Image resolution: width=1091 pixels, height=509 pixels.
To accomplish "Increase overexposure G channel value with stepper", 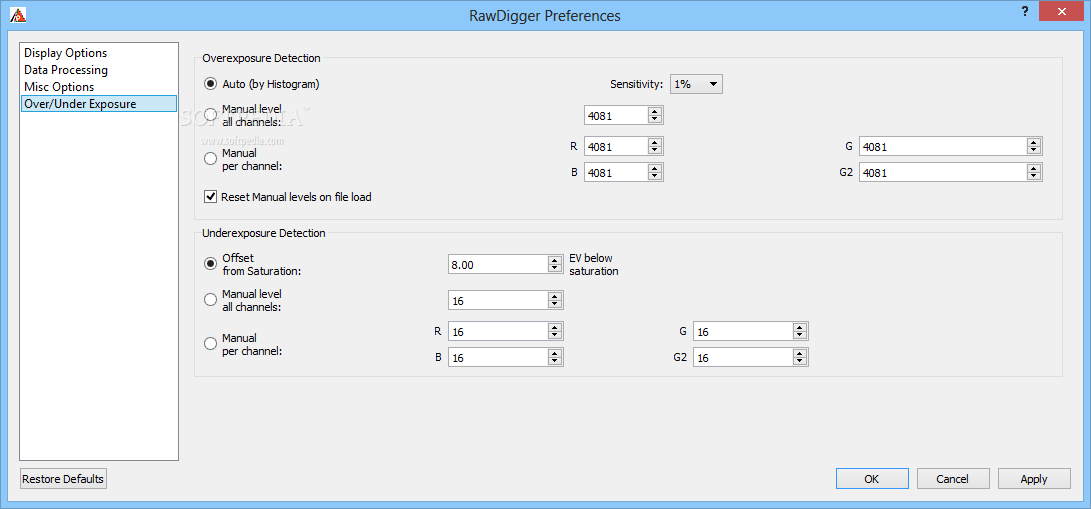I will [x=1033, y=143].
